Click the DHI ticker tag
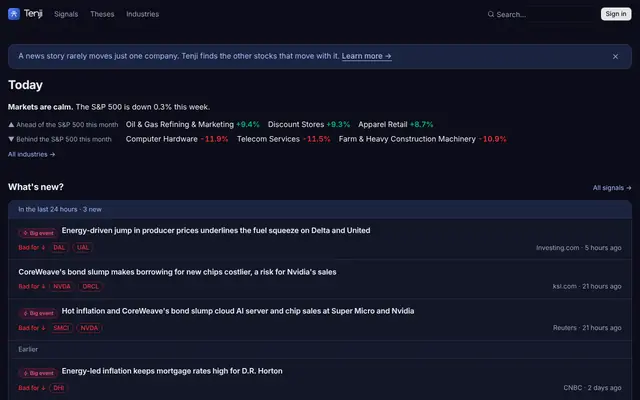This screenshot has width=640, height=400. [59, 388]
